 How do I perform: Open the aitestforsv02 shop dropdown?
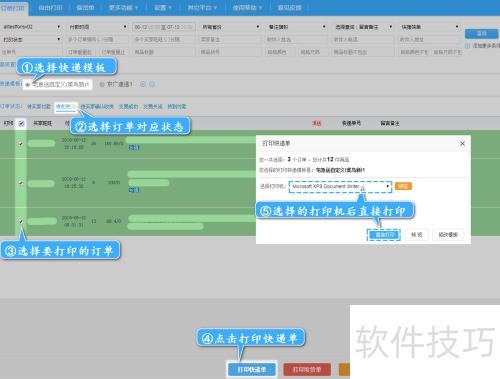tap(31, 27)
